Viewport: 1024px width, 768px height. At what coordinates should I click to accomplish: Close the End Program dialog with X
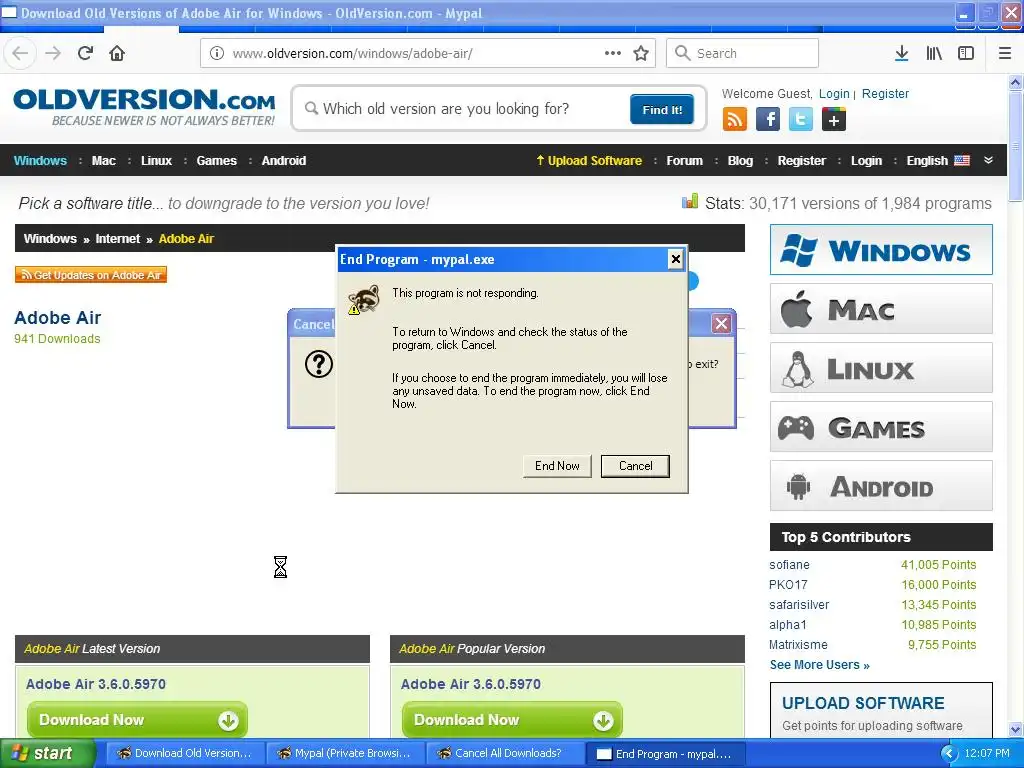[x=676, y=259]
